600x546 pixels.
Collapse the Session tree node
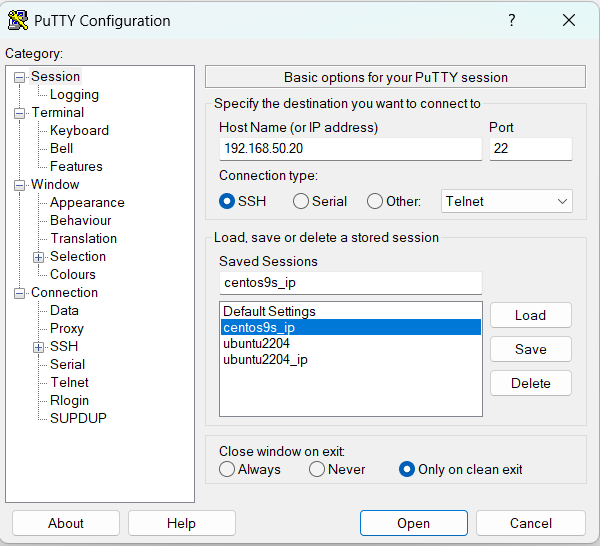(19, 78)
